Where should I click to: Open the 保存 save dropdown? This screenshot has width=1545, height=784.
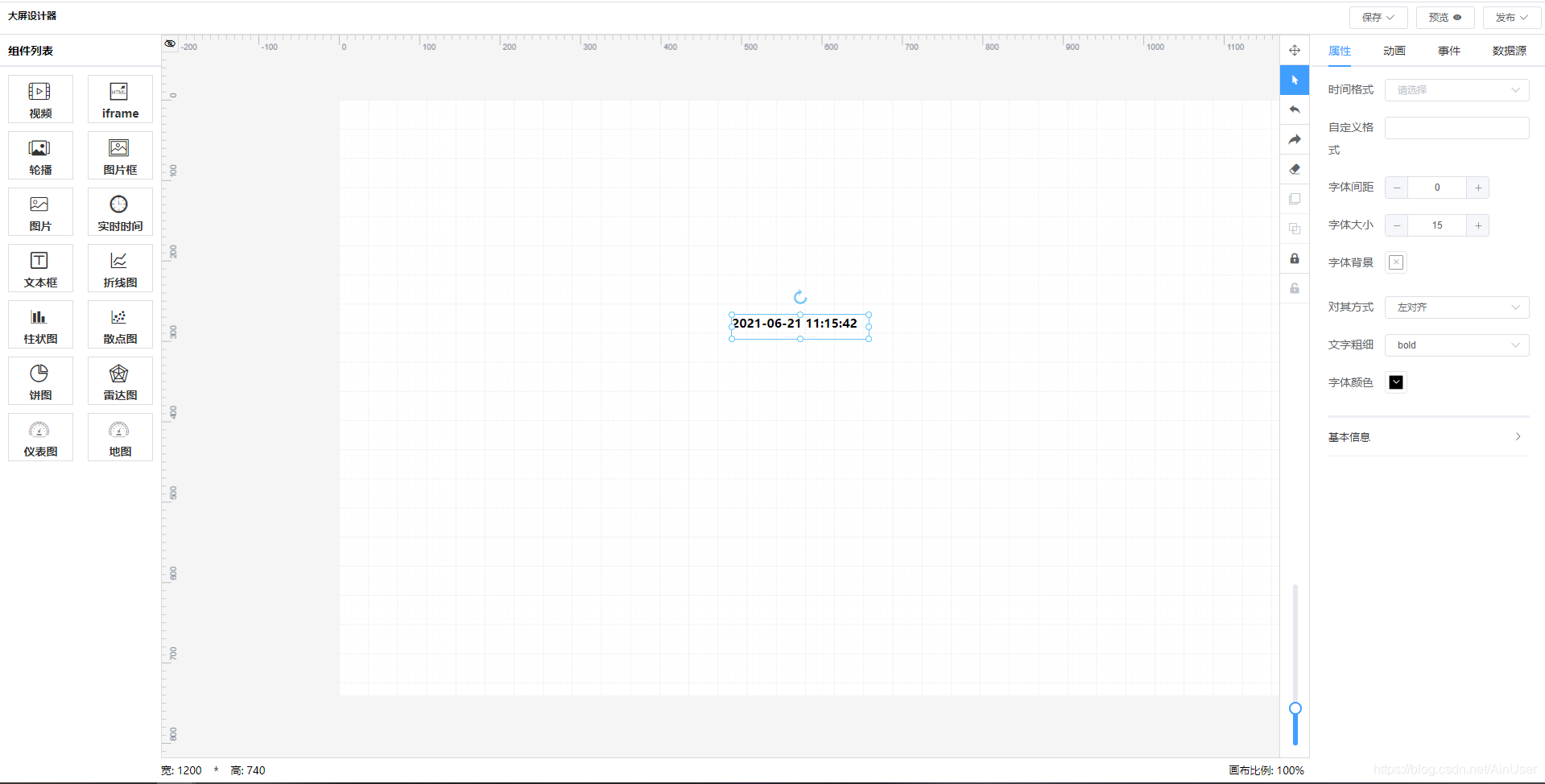coord(1378,18)
